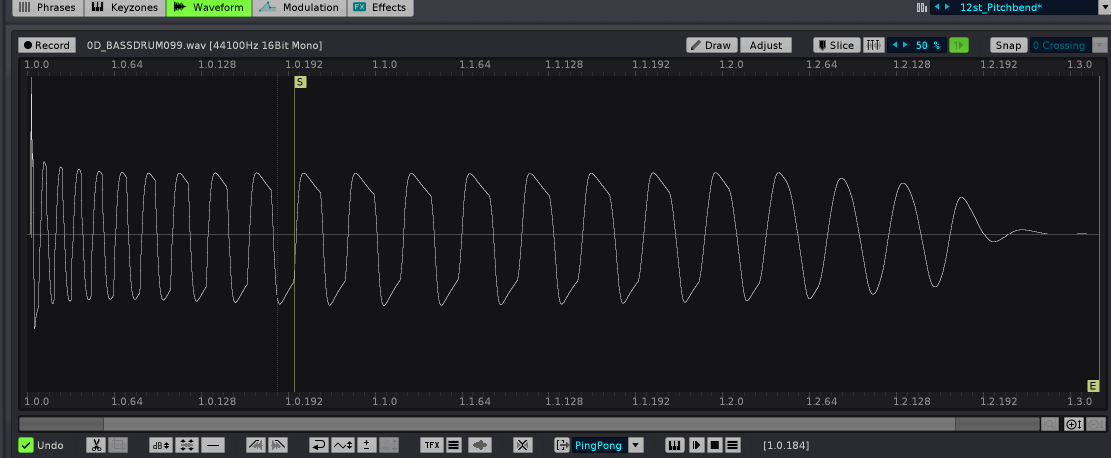Click the reverse sample arrow icon
Image resolution: width=1111 pixels, height=458 pixels.
481,445
